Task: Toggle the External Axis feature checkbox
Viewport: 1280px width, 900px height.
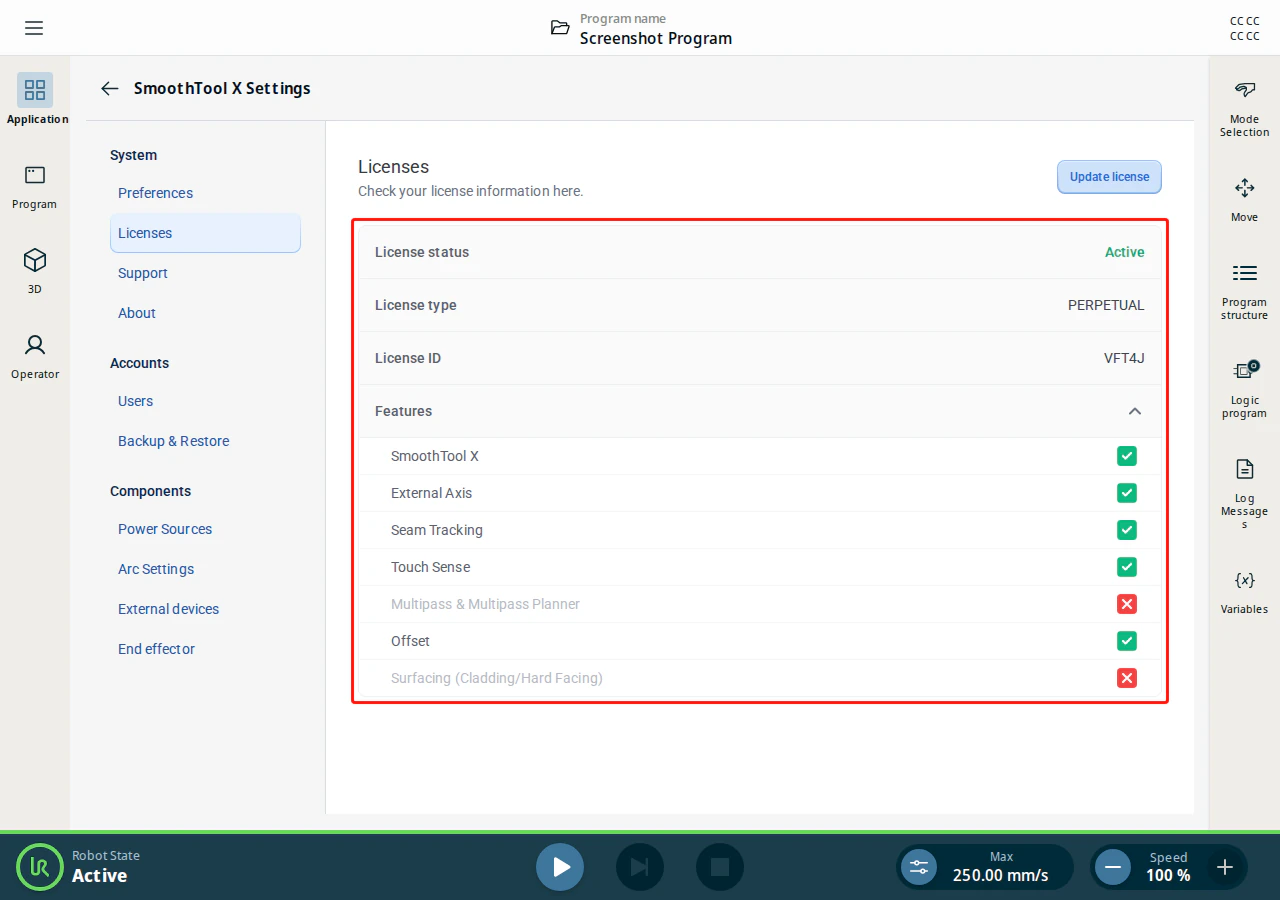Action: pyautogui.click(x=1127, y=493)
